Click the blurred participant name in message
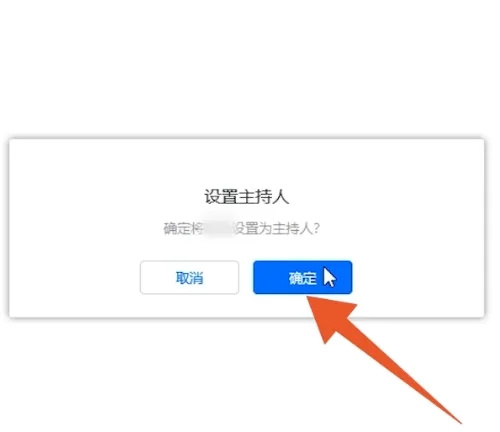The width and height of the screenshot is (500, 432). 218,229
